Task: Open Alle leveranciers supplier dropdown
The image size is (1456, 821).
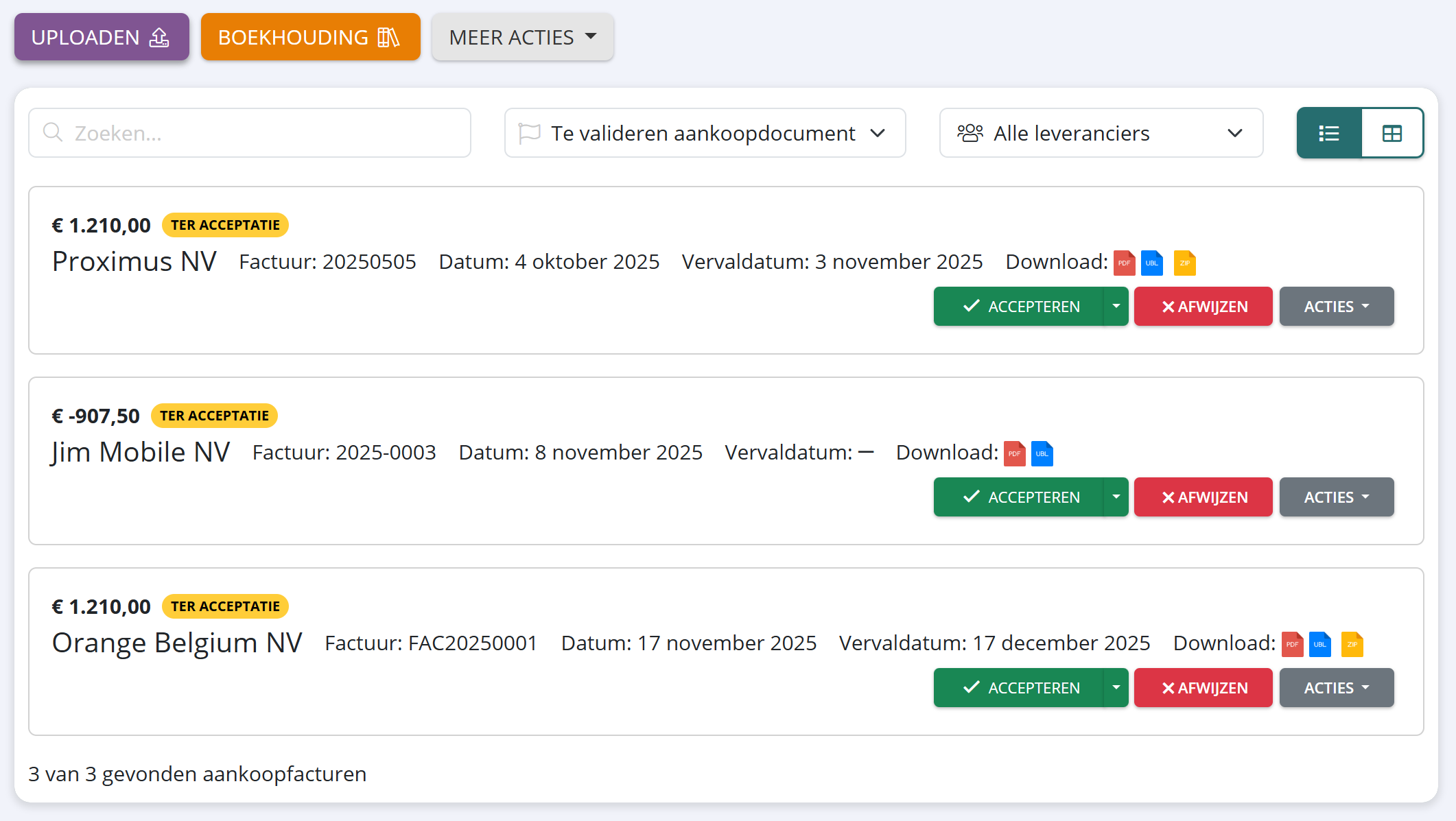Action: pyautogui.click(x=1101, y=133)
